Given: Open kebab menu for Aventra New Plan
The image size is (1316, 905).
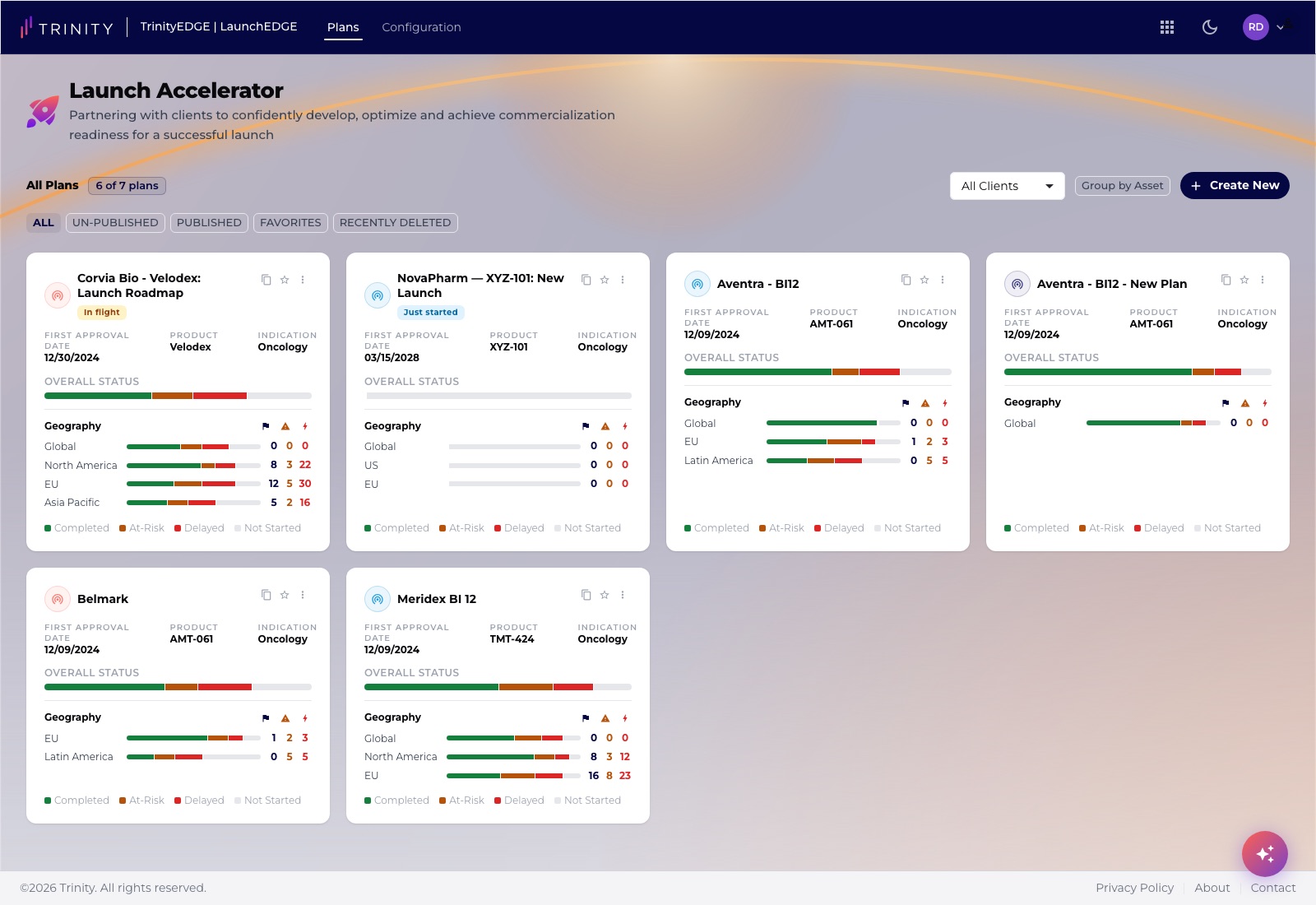Looking at the screenshot, I should click(x=1263, y=280).
